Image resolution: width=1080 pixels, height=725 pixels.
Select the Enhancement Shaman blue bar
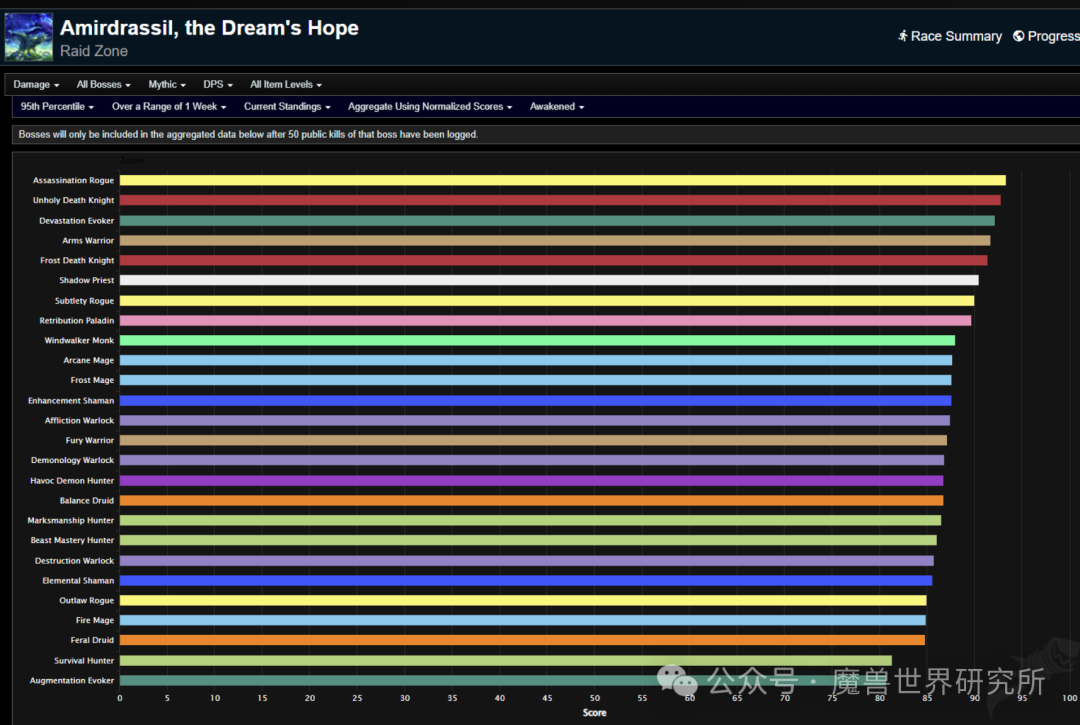tap(536, 400)
